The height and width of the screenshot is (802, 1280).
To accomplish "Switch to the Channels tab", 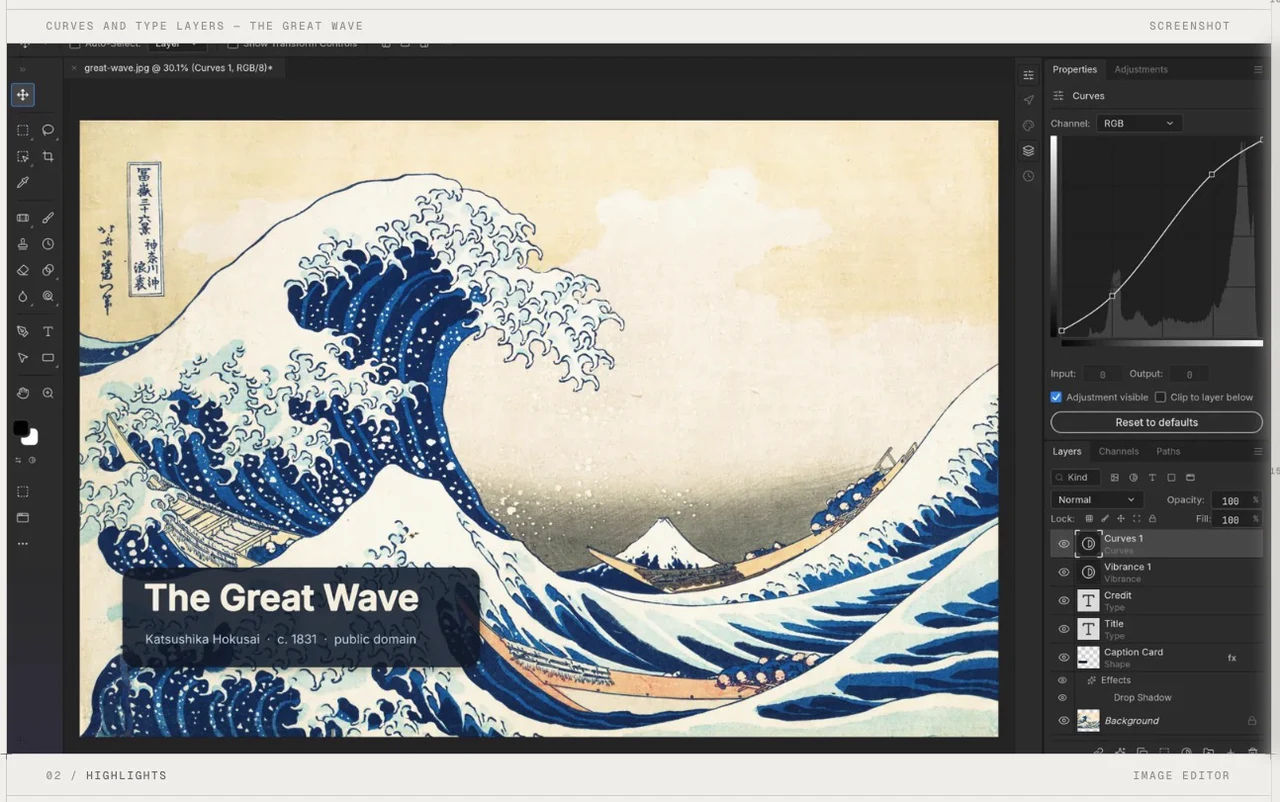I will point(1118,452).
